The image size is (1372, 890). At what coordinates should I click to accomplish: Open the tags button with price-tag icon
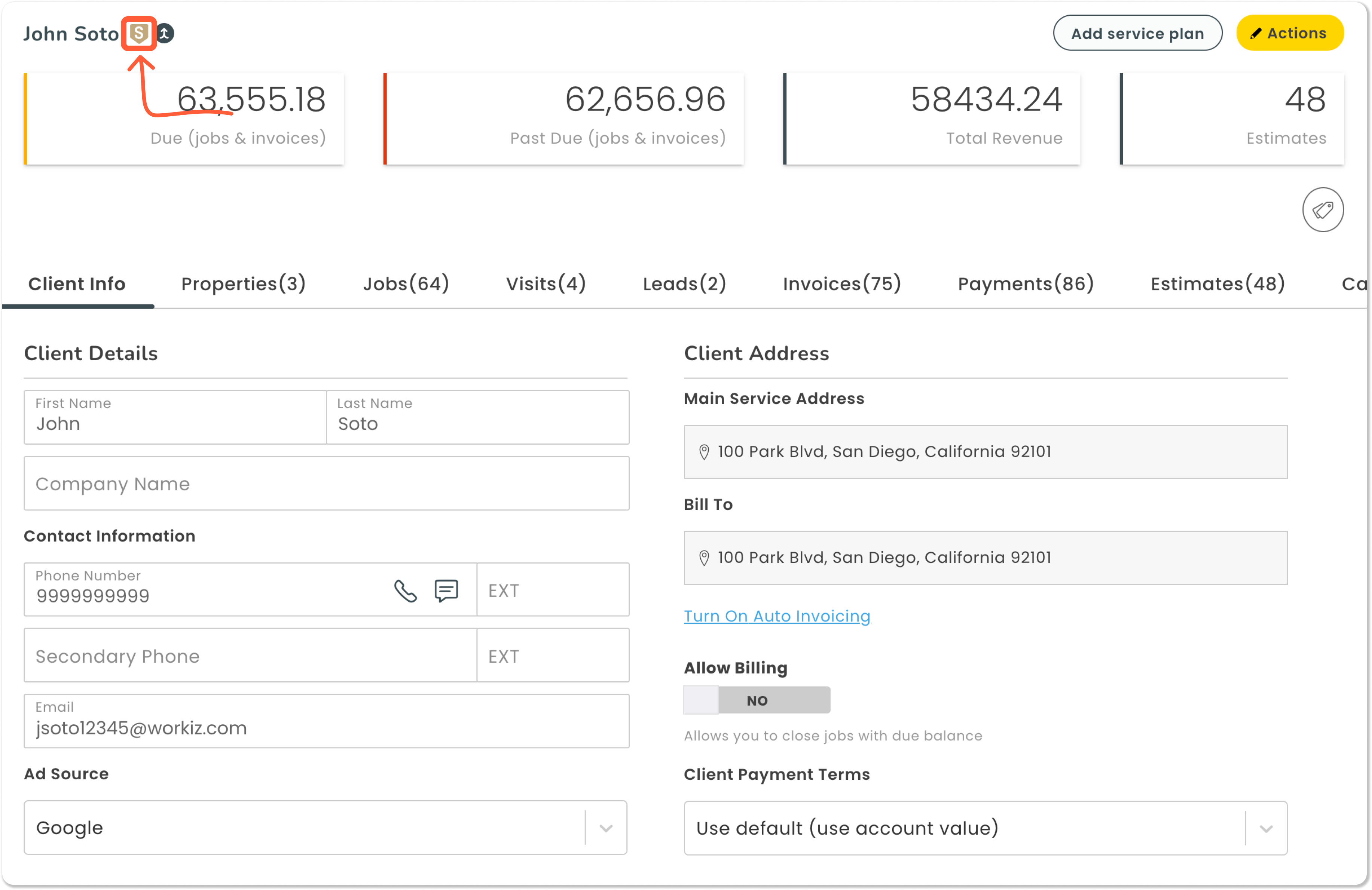(x=1322, y=210)
